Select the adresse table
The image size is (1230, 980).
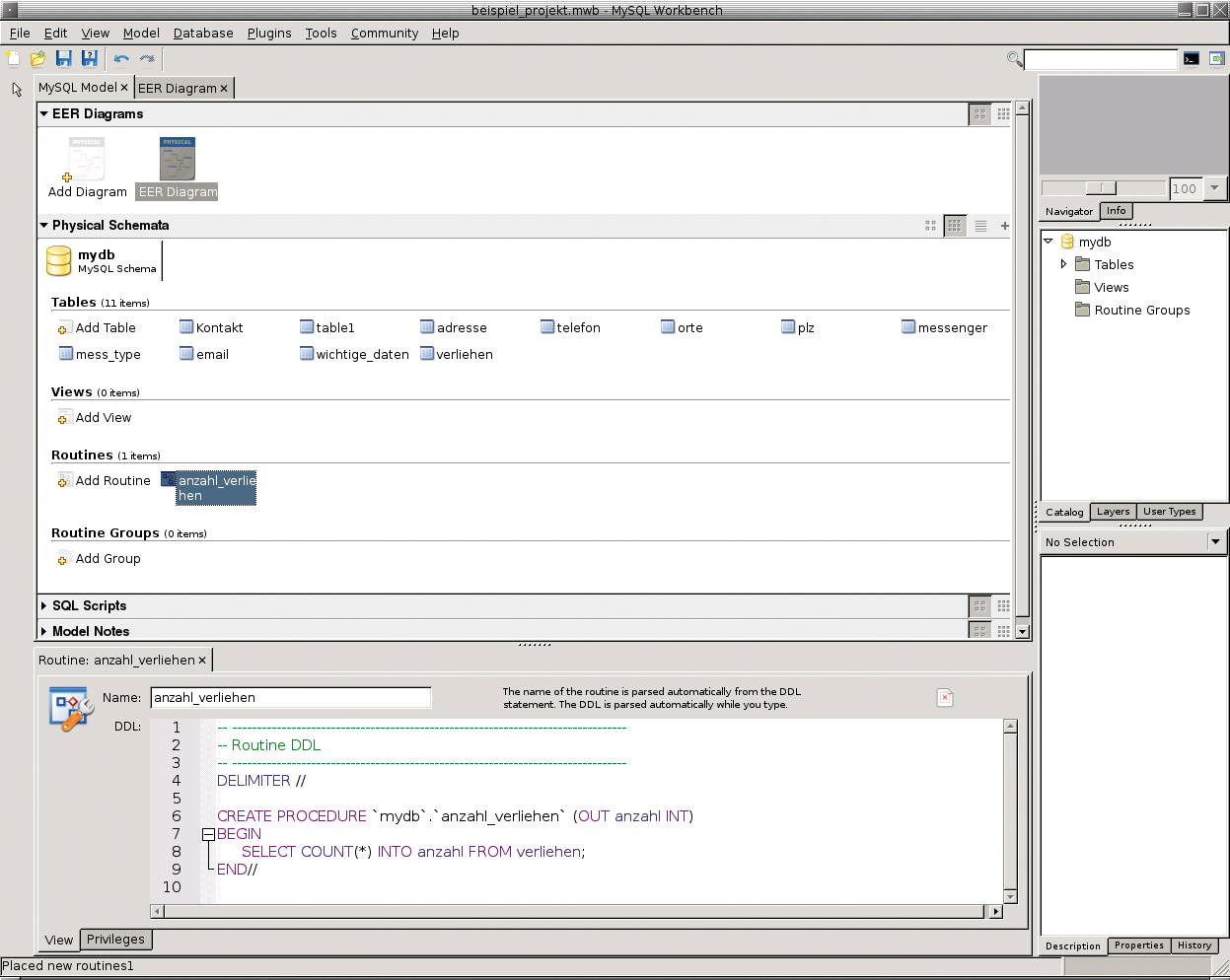coord(453,327)
